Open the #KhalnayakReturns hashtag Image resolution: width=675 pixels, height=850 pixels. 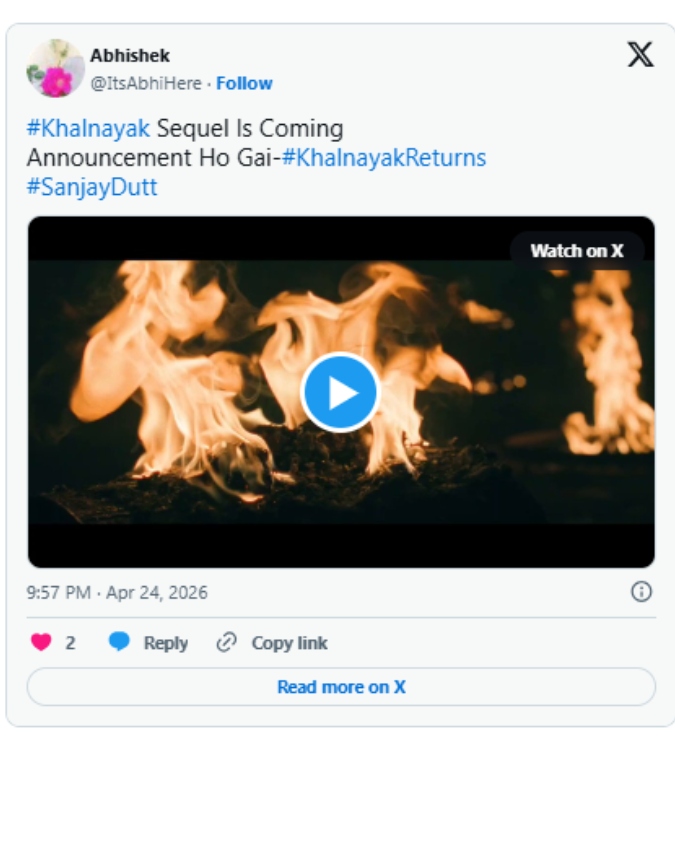(384, 158)
